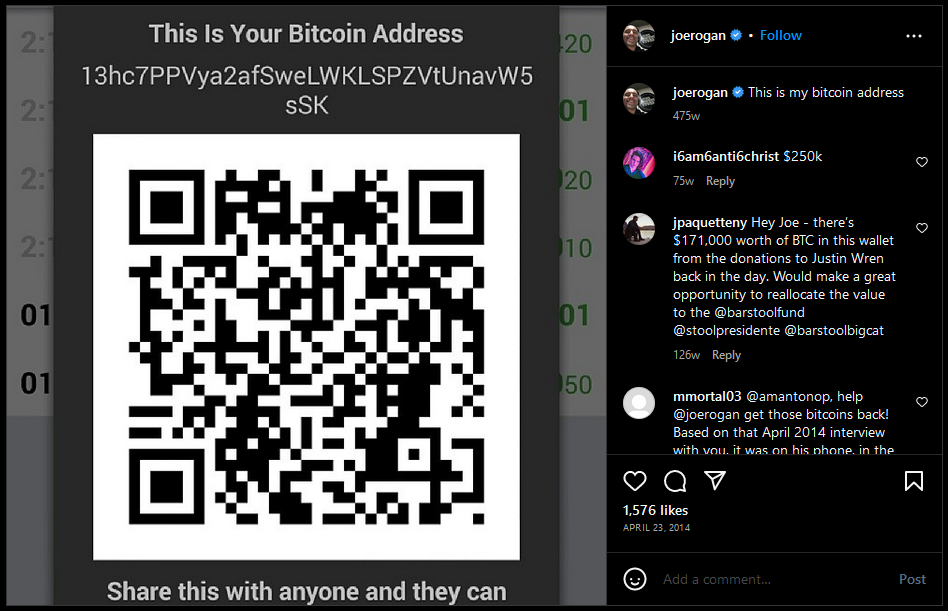The width and height of the screenshot is (948, 611).
Task: Click the Follow link beside joerogan
Action: 781,36
